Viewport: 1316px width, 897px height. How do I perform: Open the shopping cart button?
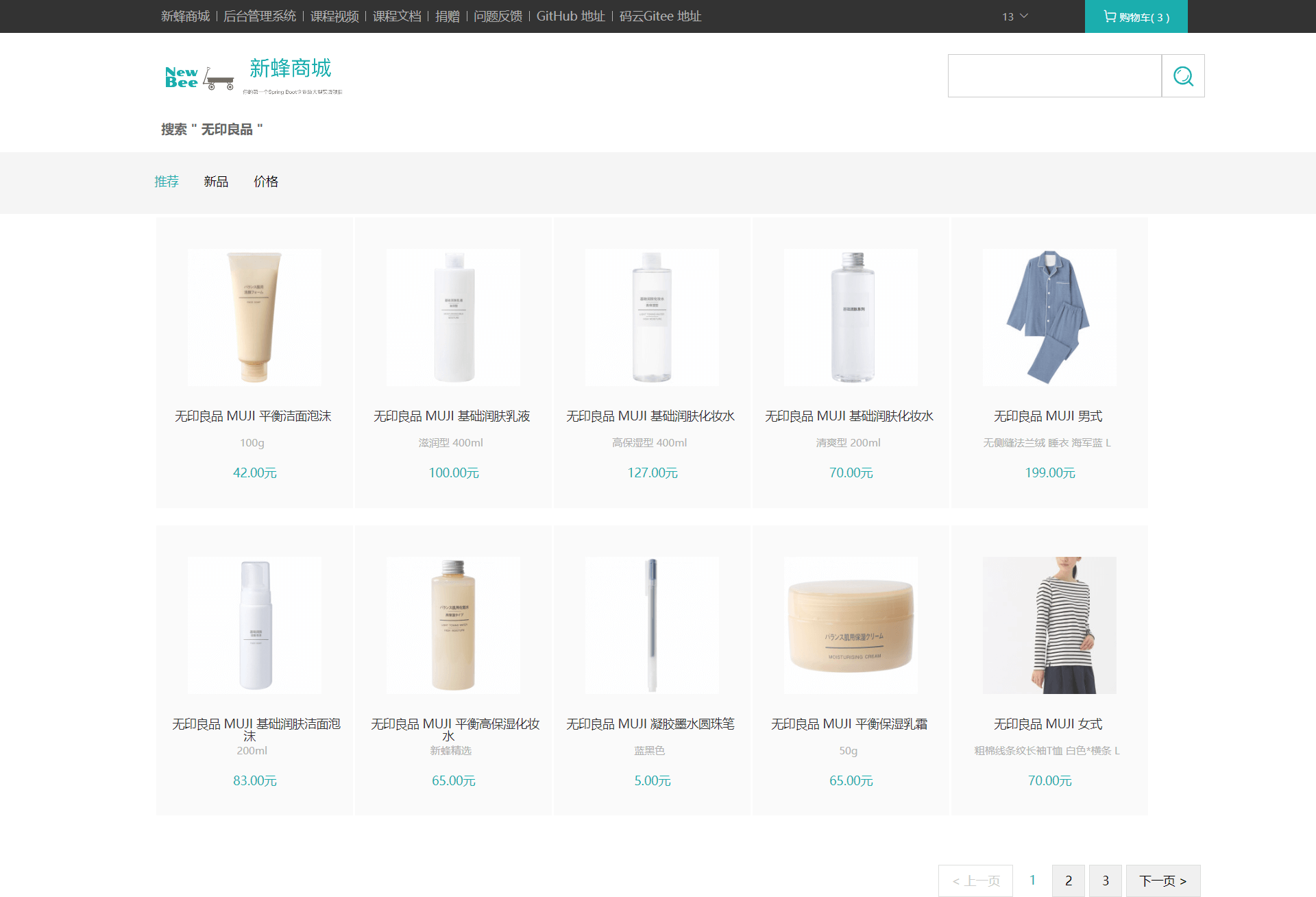(1136, 16)
